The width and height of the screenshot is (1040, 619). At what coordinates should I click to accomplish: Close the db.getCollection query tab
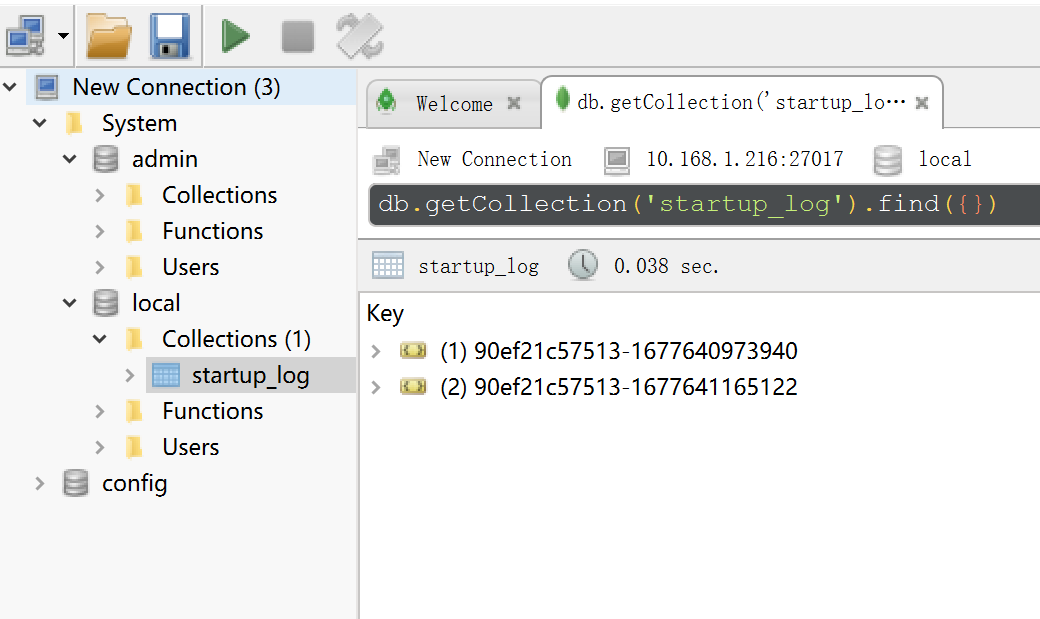(x=922, y=103)
